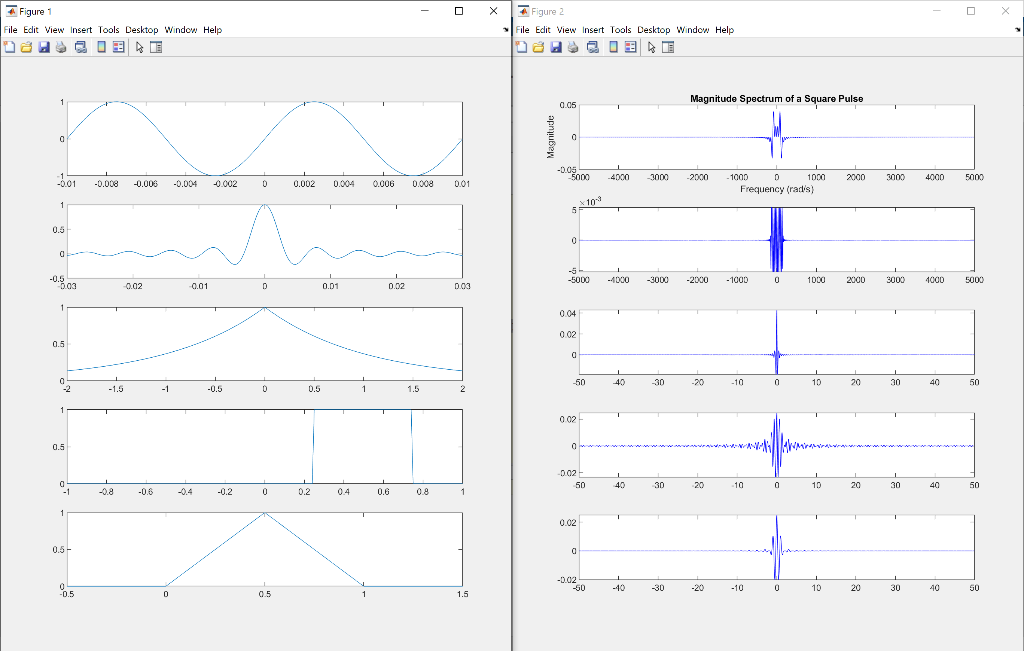Insert a legend in Figure 1
The width and height of the screenshot is (1024, 651).
(118, 47)
